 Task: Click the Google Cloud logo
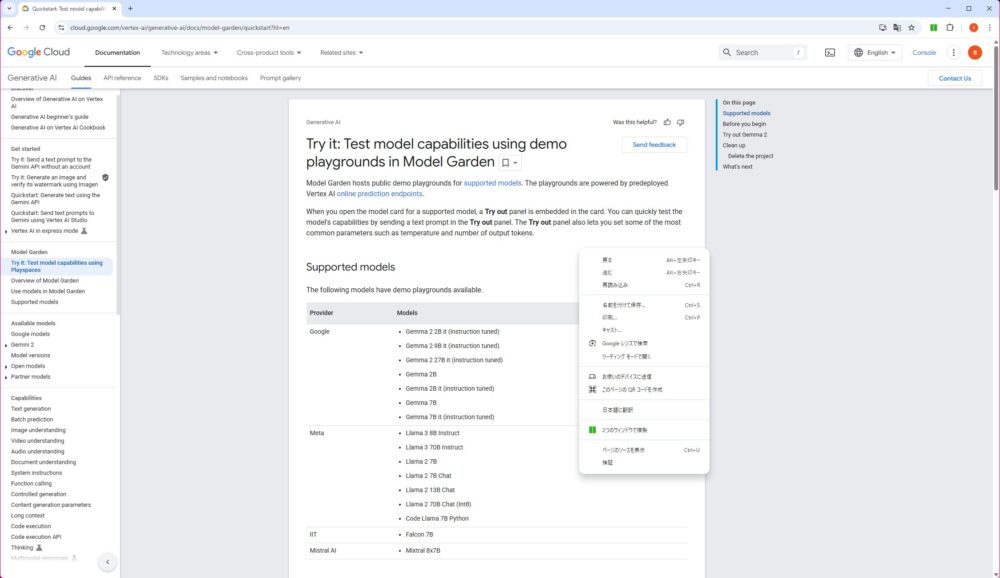click(38, 52)
